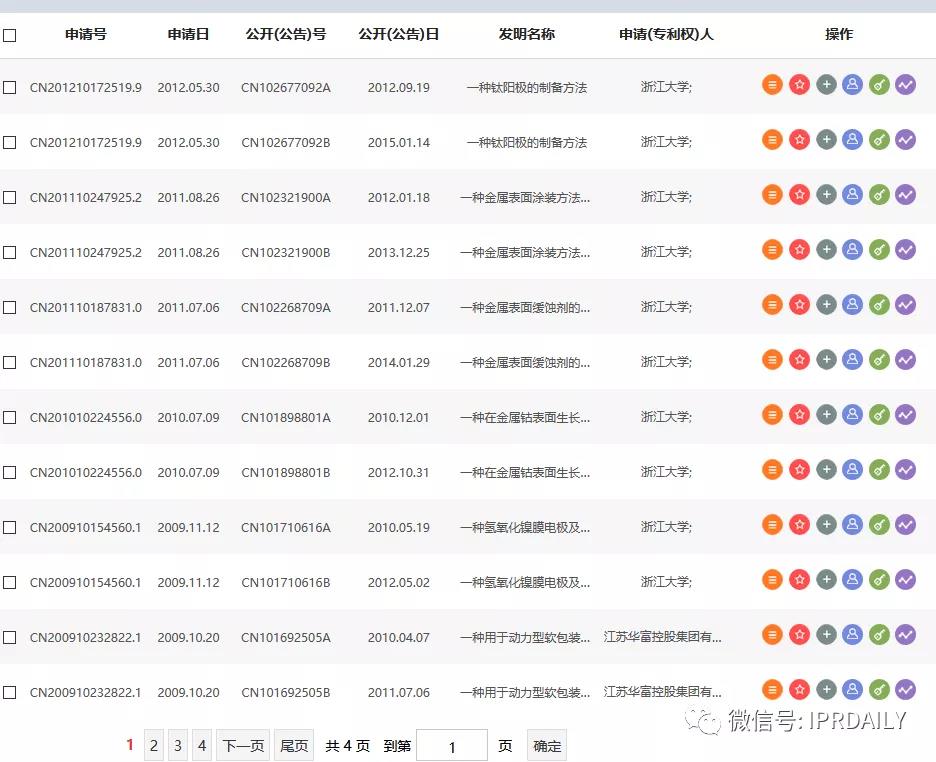Viewport: 936px width, 762px height.
Task: Select checkbox for publication CN102321900A
Action: click(10, 198)
